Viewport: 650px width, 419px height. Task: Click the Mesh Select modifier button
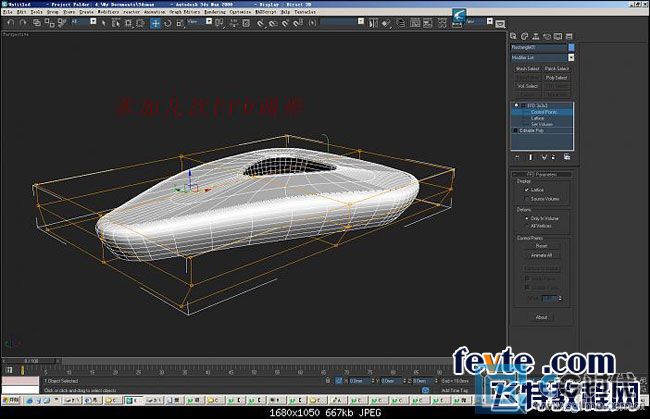[x=527, y=69]
